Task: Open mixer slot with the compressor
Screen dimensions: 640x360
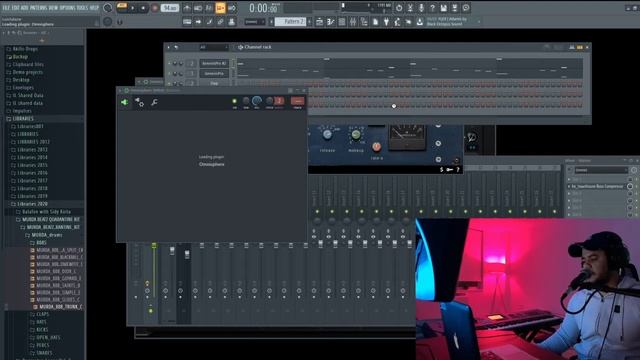Action: pyautogui.click(x=597, y=187)
